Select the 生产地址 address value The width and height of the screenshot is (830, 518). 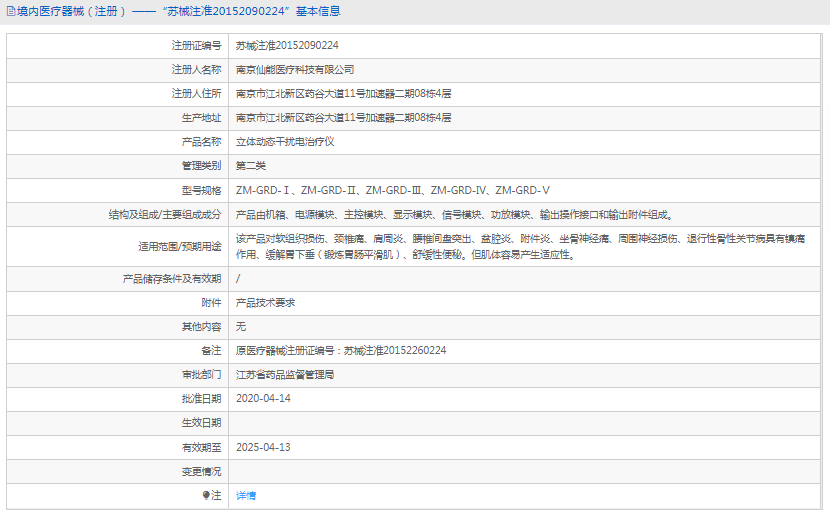click(344, 117)
